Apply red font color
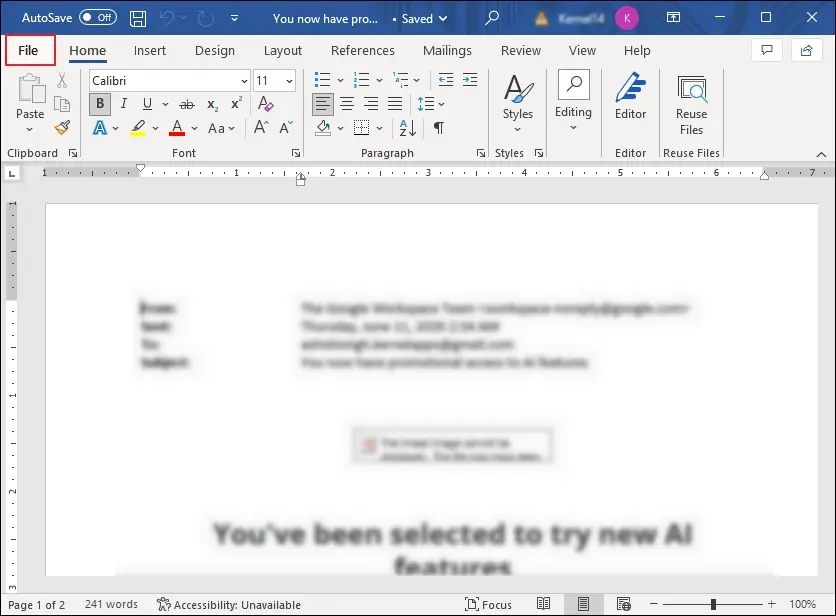 tap(177, 128)
